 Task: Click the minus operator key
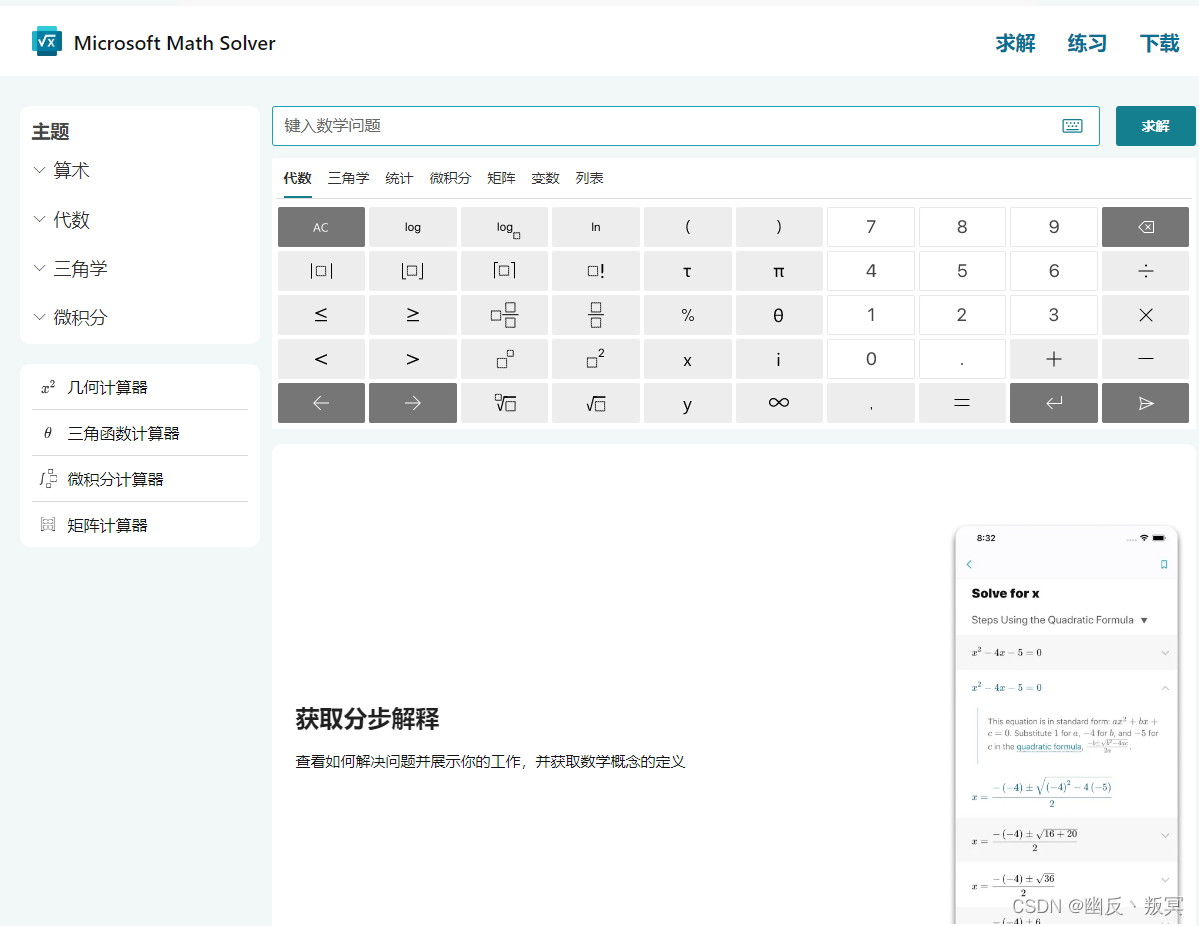click(x=1145, y=359)
